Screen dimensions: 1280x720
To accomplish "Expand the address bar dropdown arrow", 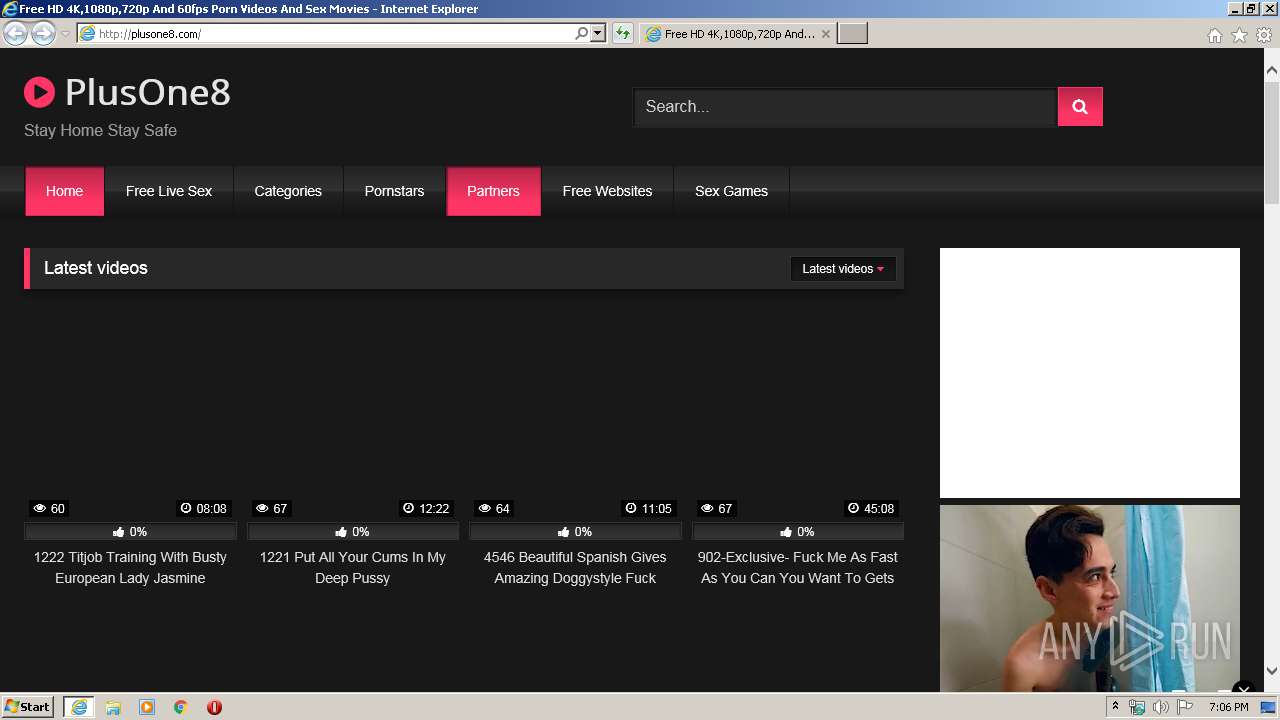I will click(598, 34).
